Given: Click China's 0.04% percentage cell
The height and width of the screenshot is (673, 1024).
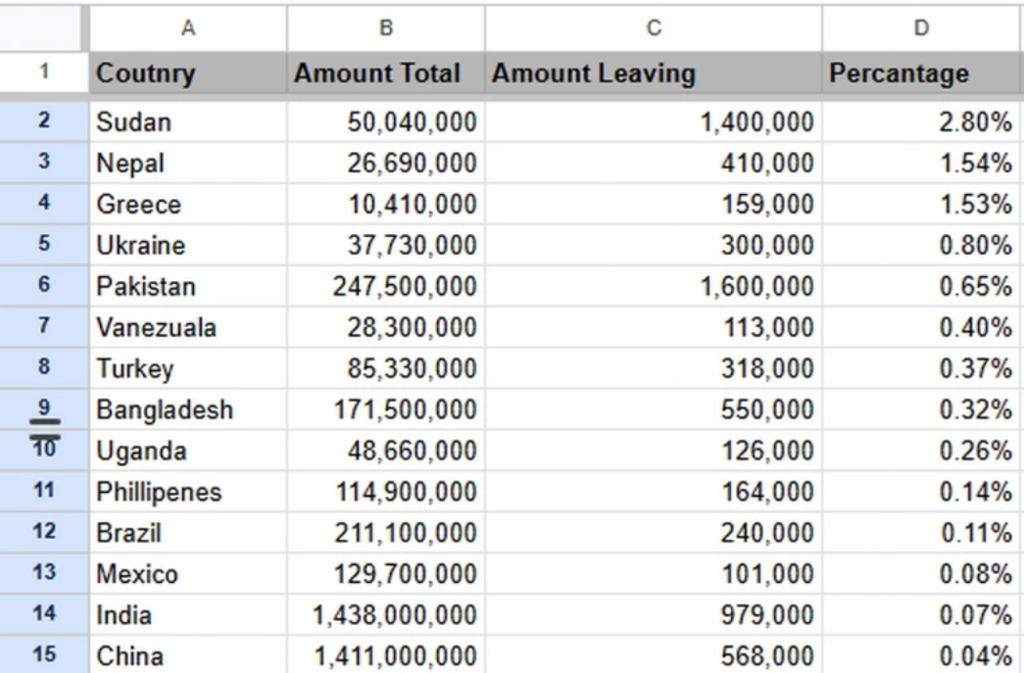Looking at the screenshot, I should [x=921, y=656].
